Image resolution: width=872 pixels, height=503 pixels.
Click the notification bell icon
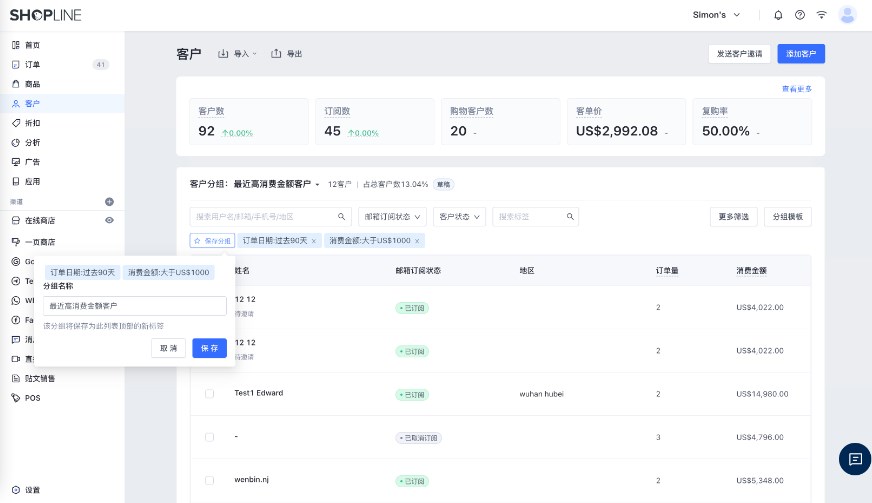click(778, 15)
